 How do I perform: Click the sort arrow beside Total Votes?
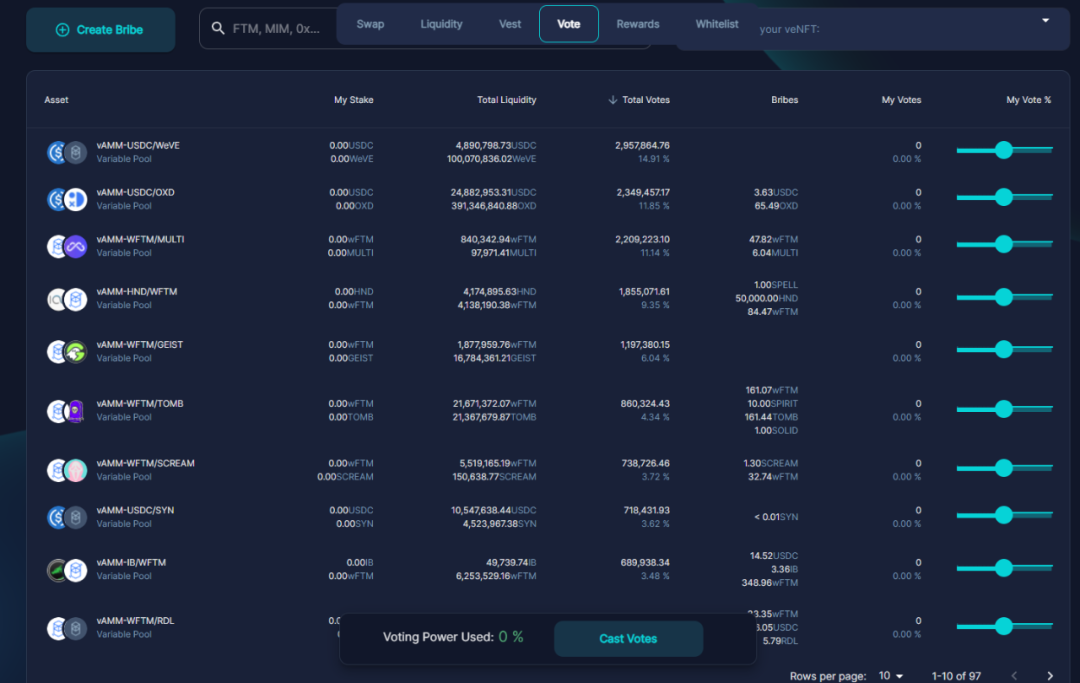click(x=612, y=100)
